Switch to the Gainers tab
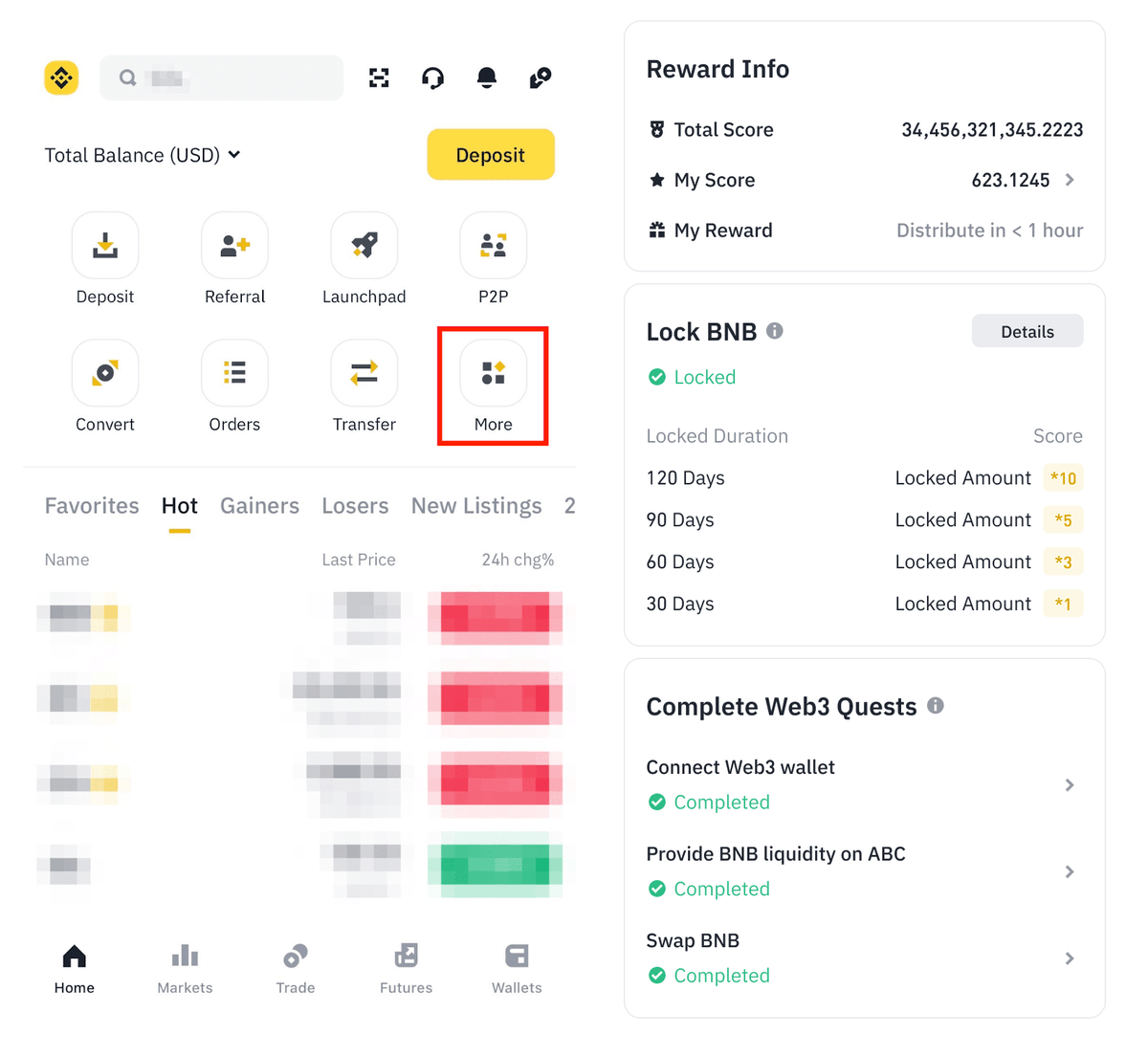Viewport: 1148px width, 1057px height. (260, 506)
